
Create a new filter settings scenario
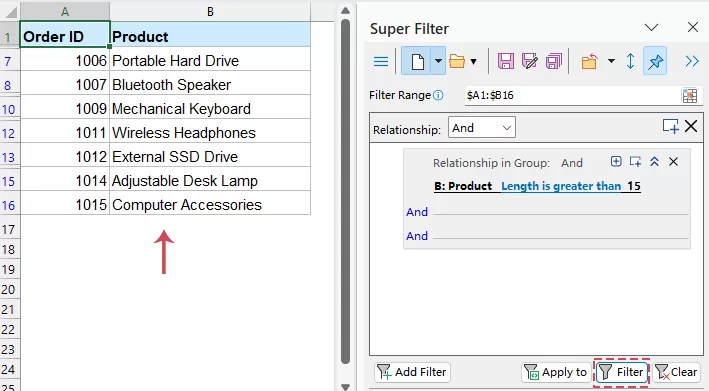click(417, 61)
